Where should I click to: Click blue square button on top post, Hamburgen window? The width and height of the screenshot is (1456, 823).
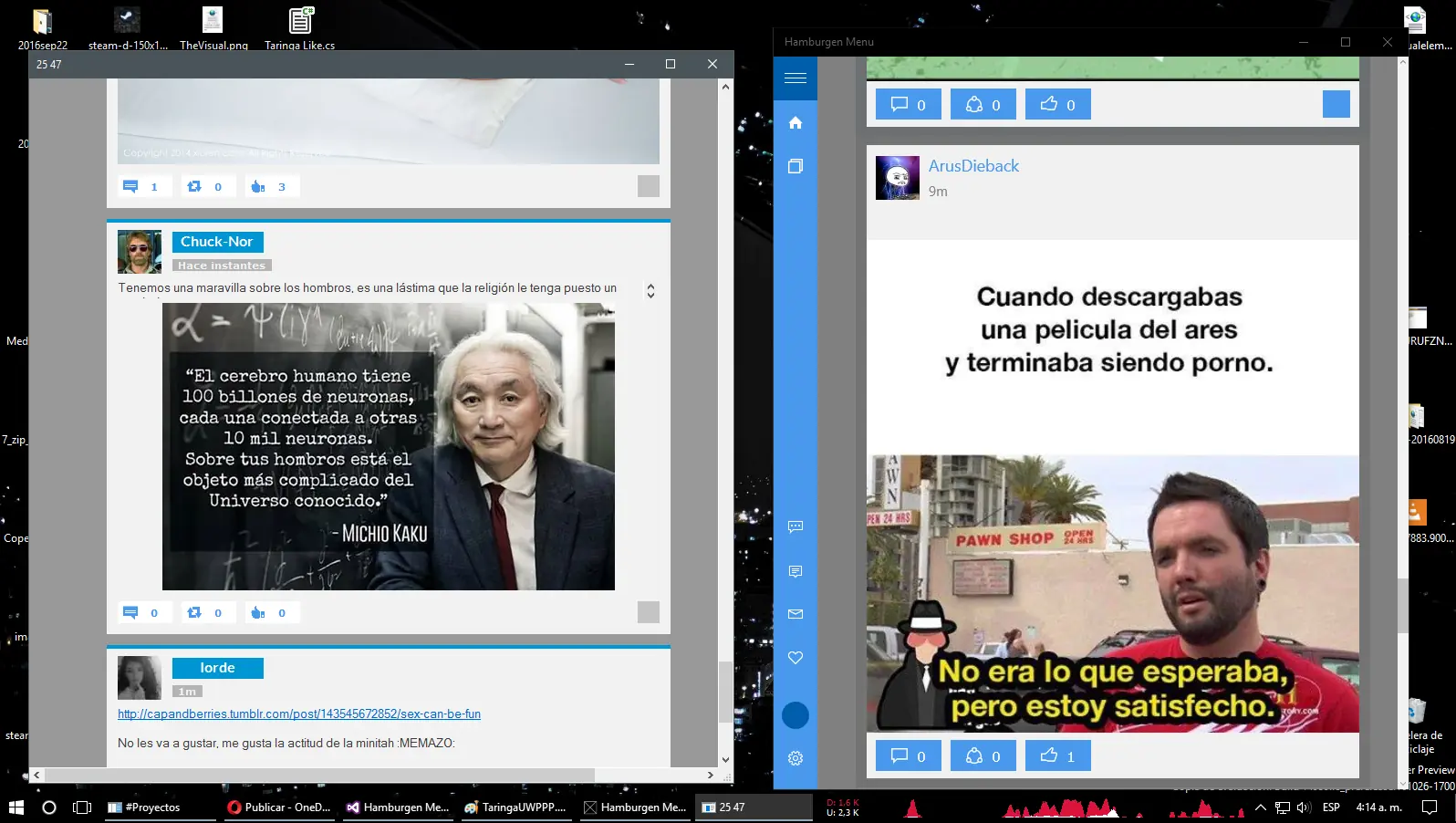click(1336, 104)
